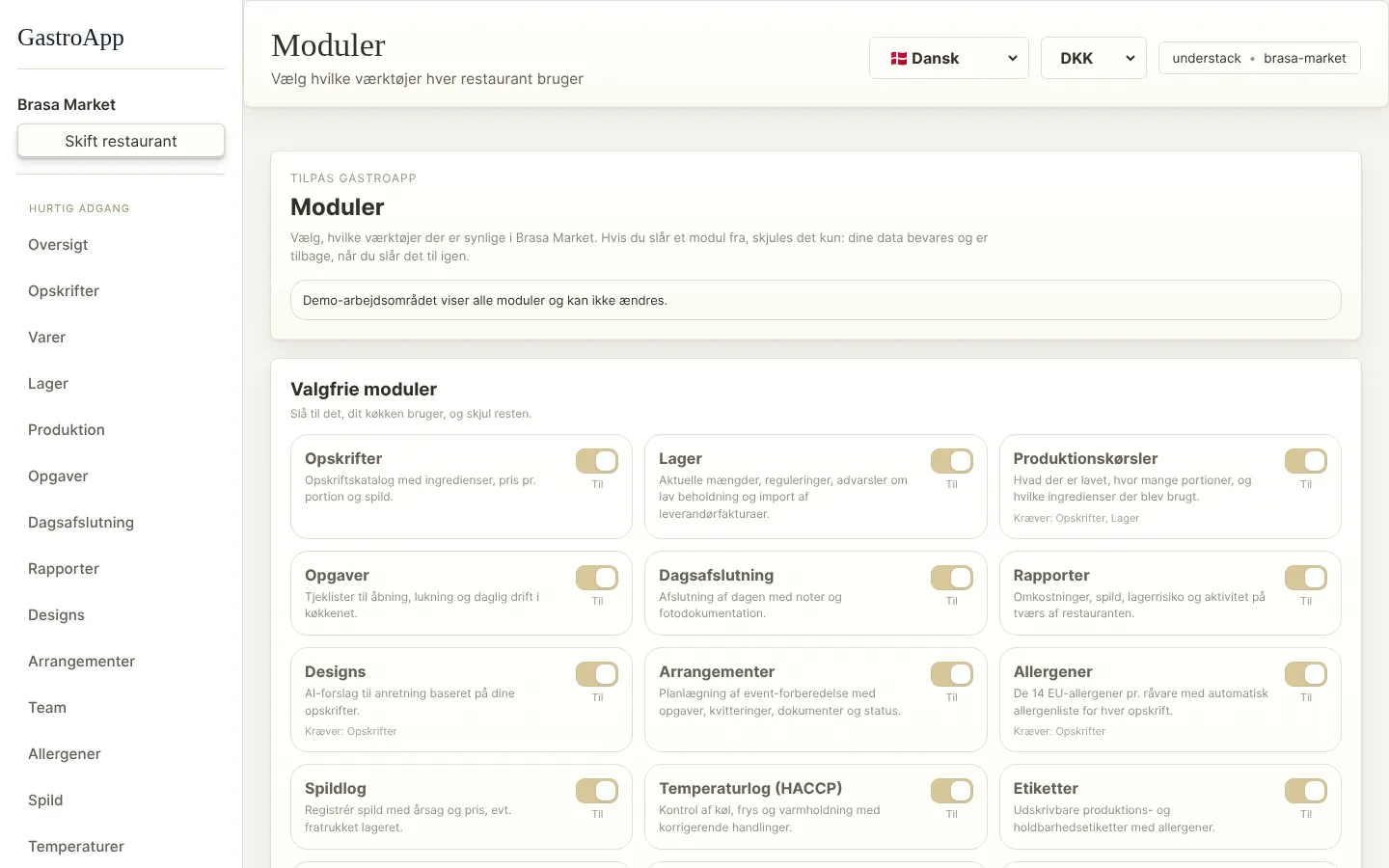Click the 'Kræver: Opskrifter, Lager' note
Viewport: 1389px width, 868px height.
1076,519
